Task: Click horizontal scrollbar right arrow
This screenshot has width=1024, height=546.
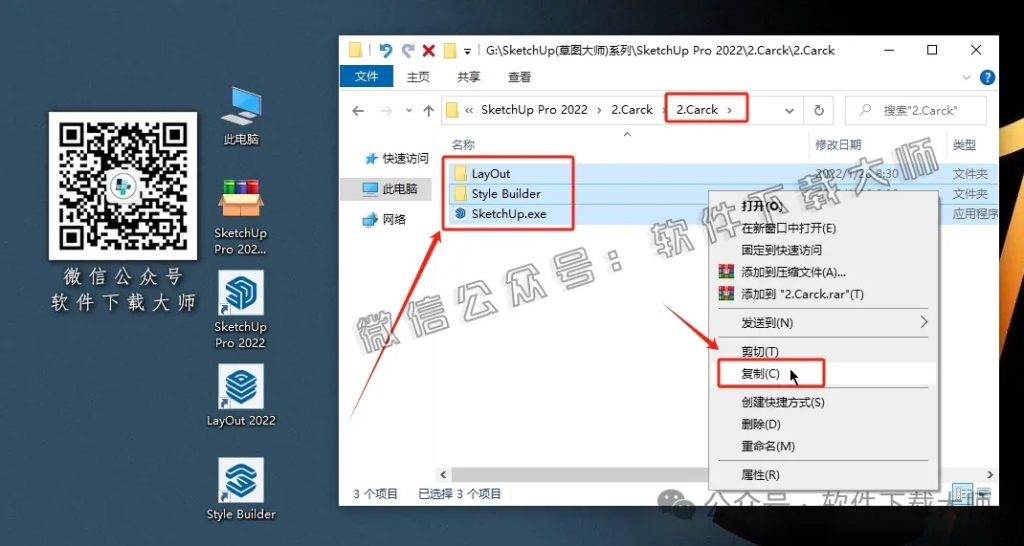Action: coord(991,475)
